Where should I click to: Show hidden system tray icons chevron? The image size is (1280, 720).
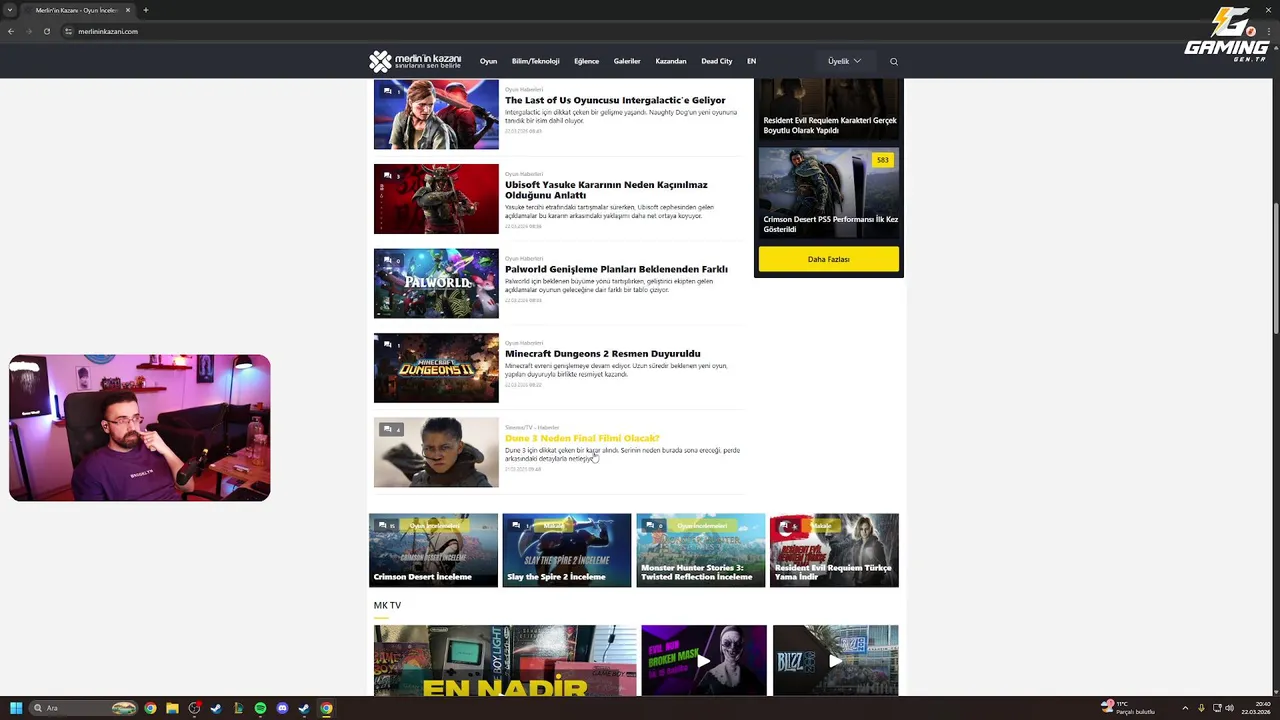pos(1185,708)
